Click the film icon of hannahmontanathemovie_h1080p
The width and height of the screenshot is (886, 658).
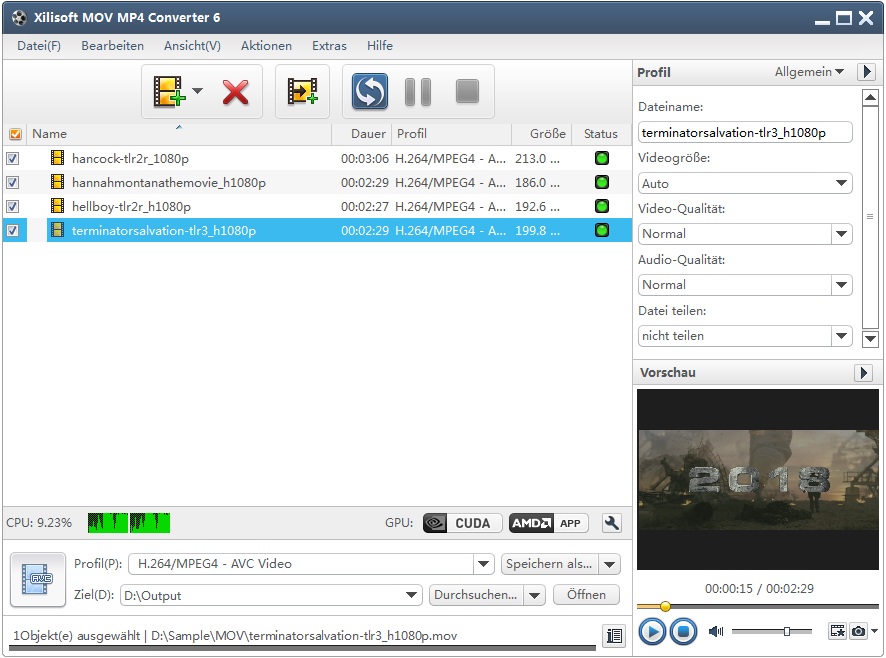[57, 182]
